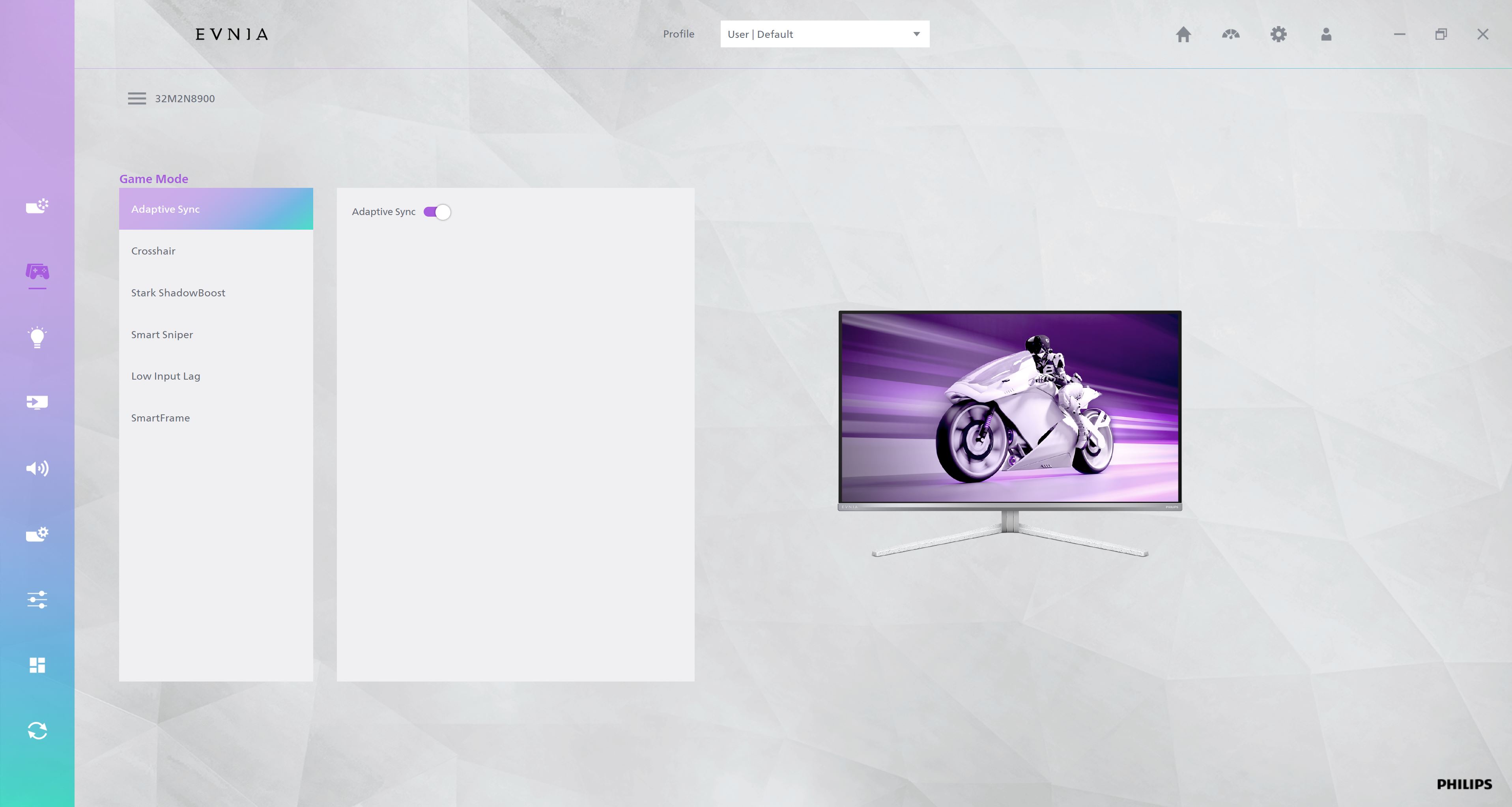
Task: Open the User | Default profile box
Action: coord(816,34)
